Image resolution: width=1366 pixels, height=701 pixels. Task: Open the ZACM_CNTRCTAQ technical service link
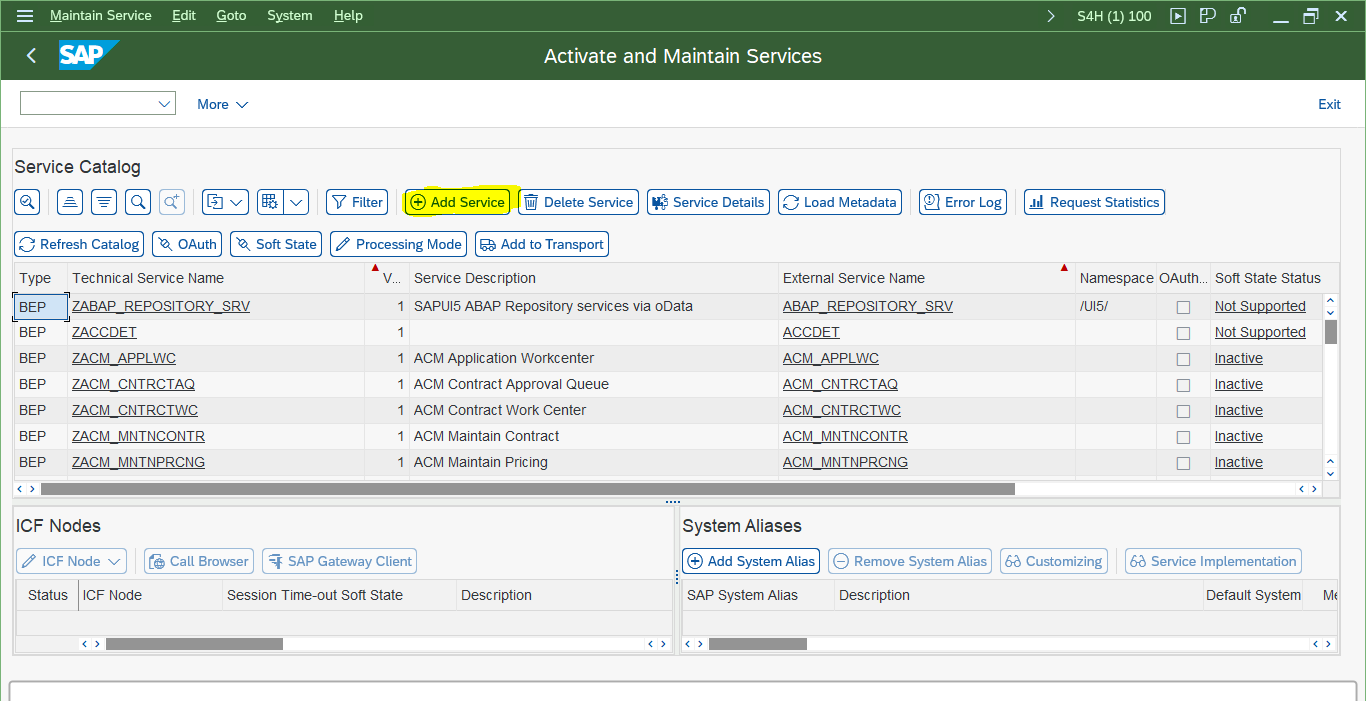(133, 385)
